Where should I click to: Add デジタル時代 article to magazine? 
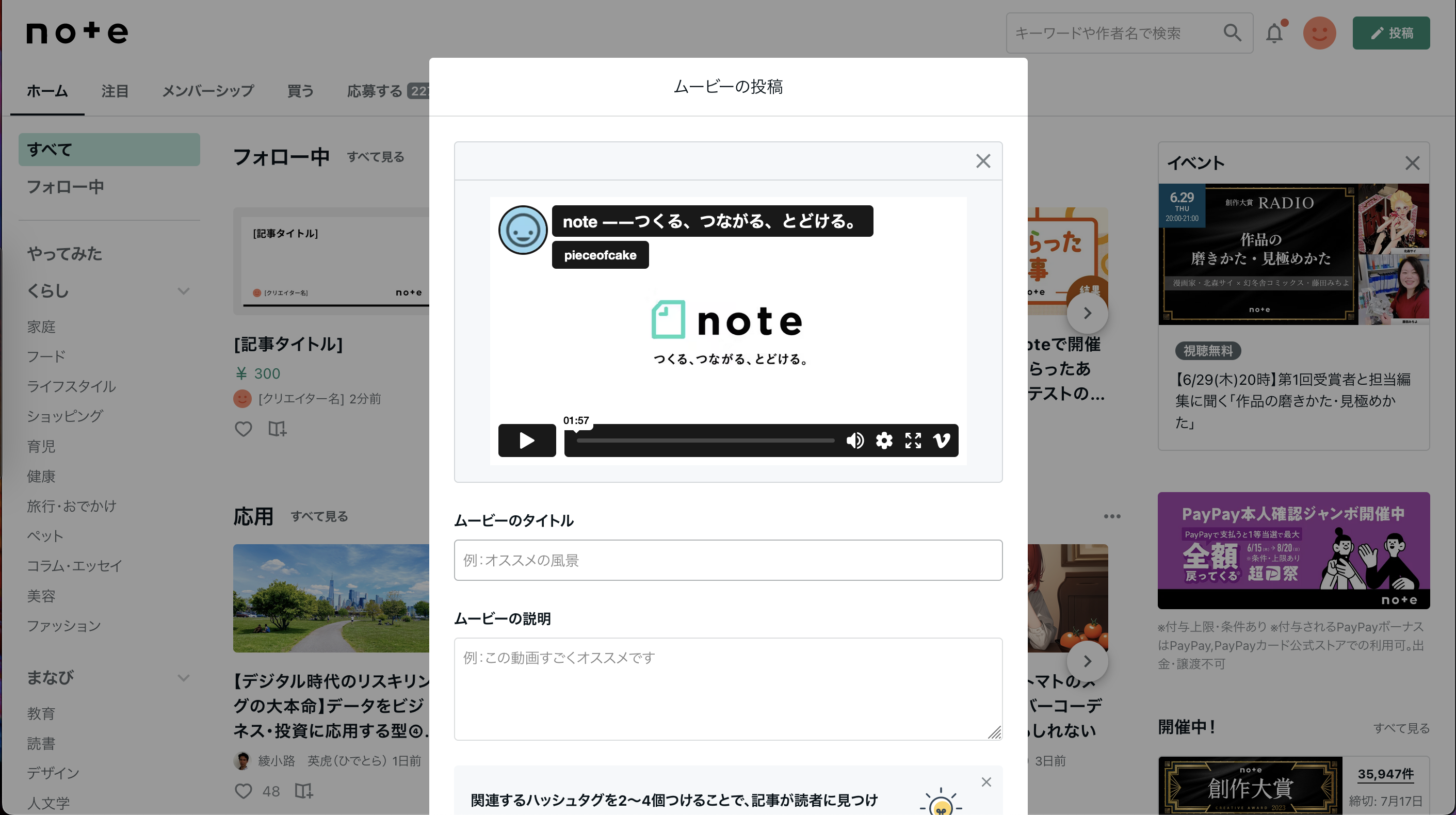click(303, 791)
